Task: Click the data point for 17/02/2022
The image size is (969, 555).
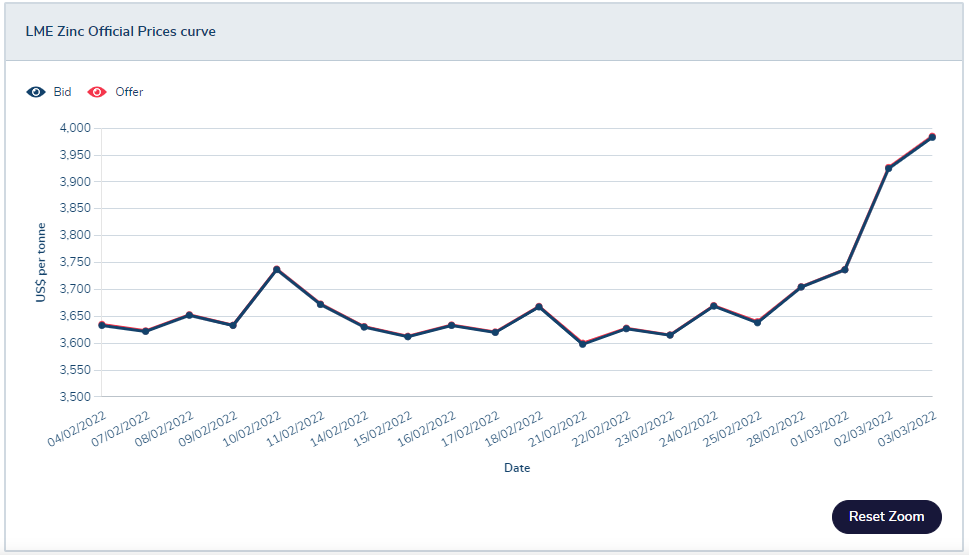Action: pos(495,333)
